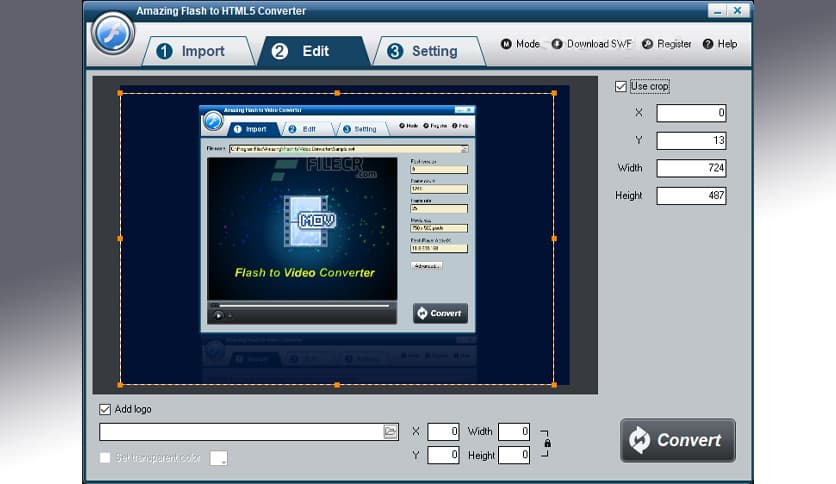Click the large Convert button
The height and width of the screenshot is (484, 836).
coord(678,440)
